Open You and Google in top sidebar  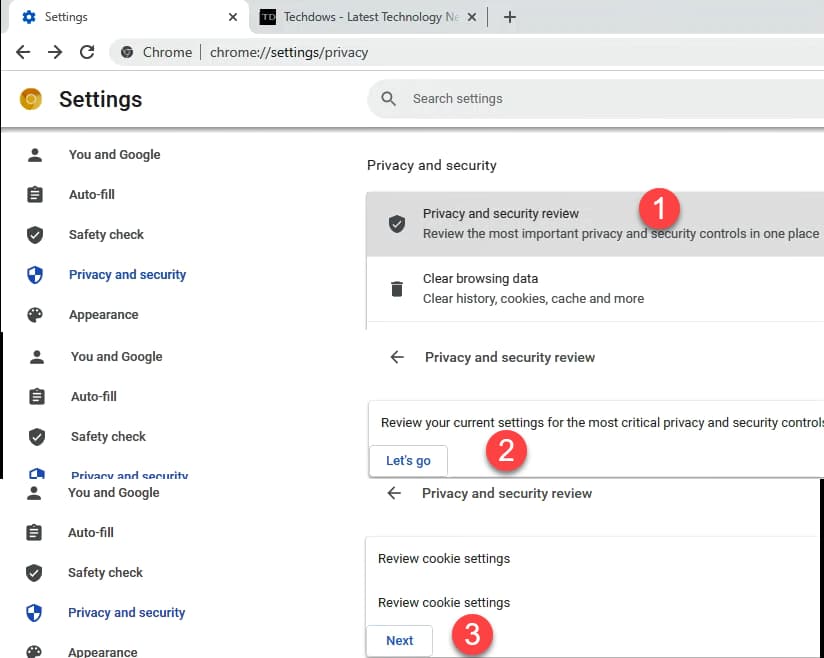(x=115, y=155)
